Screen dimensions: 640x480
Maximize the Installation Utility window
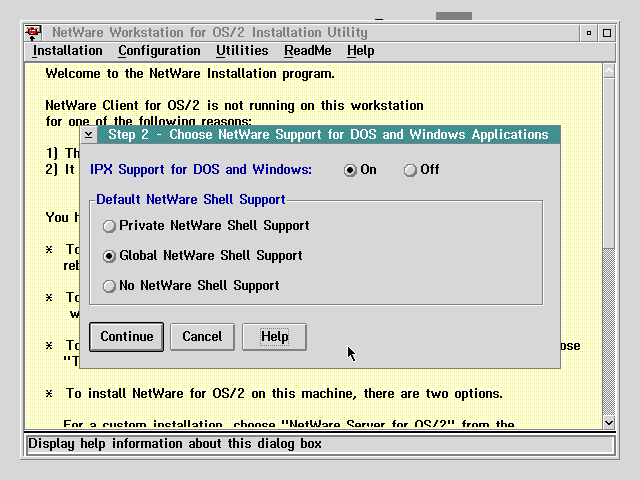(607, 33)
